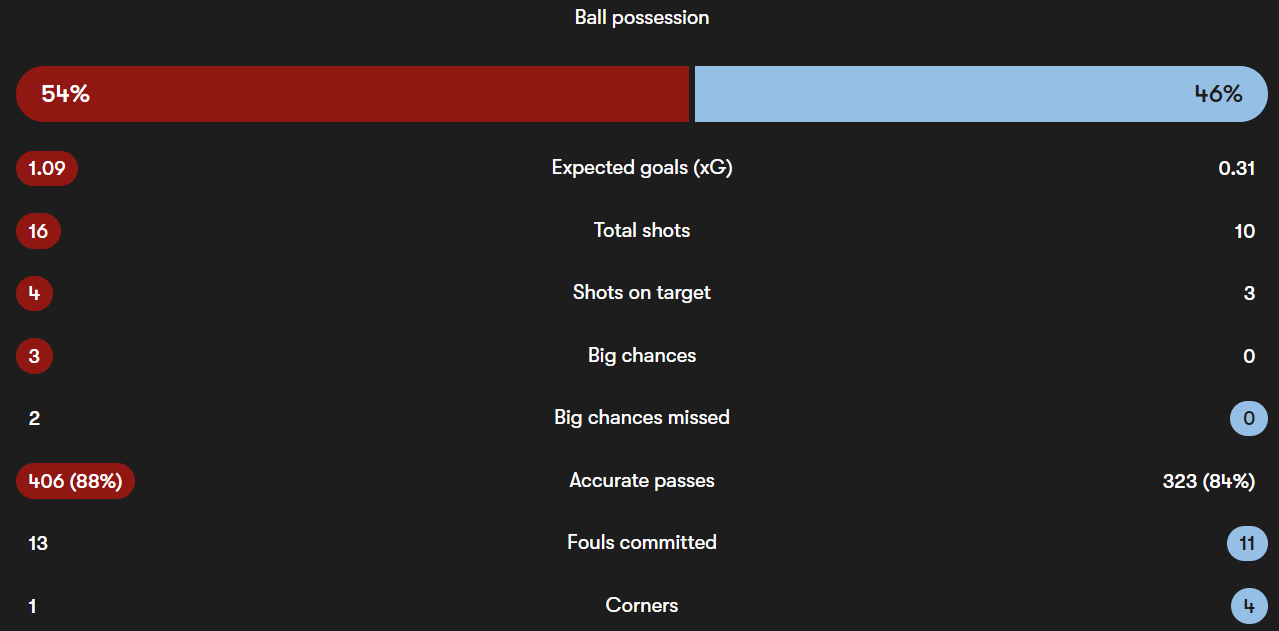Select the Ball possession heading
Viewport: 1279px width, 631px height.
[642, 17]
